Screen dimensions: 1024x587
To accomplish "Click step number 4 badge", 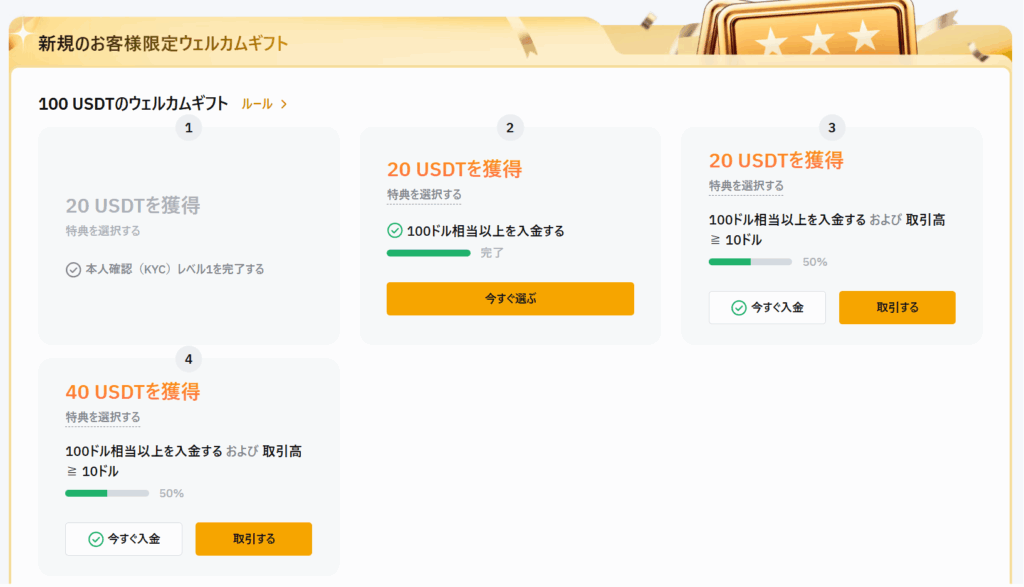I will click(x=188, y=359).
